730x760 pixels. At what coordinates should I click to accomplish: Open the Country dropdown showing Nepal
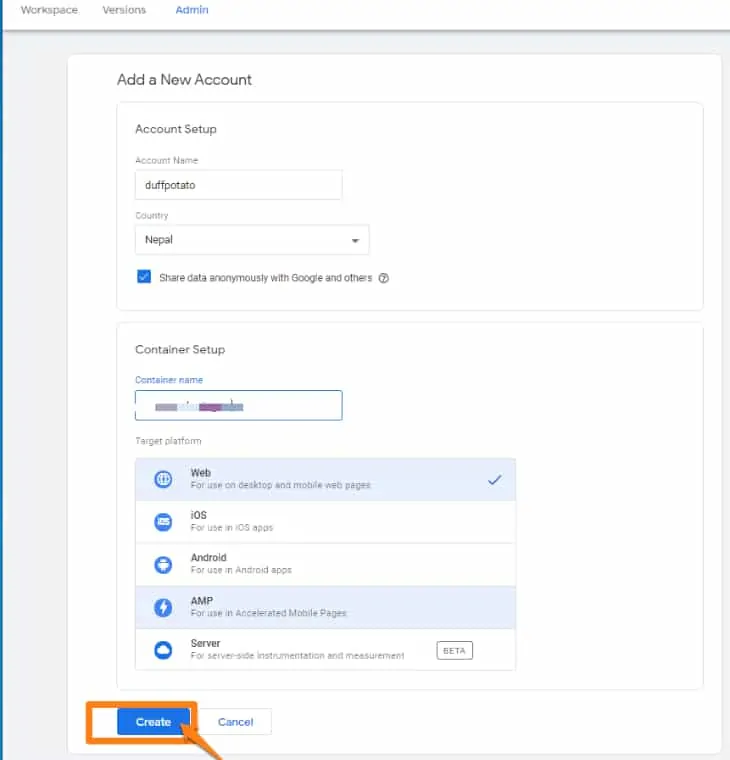251,240
